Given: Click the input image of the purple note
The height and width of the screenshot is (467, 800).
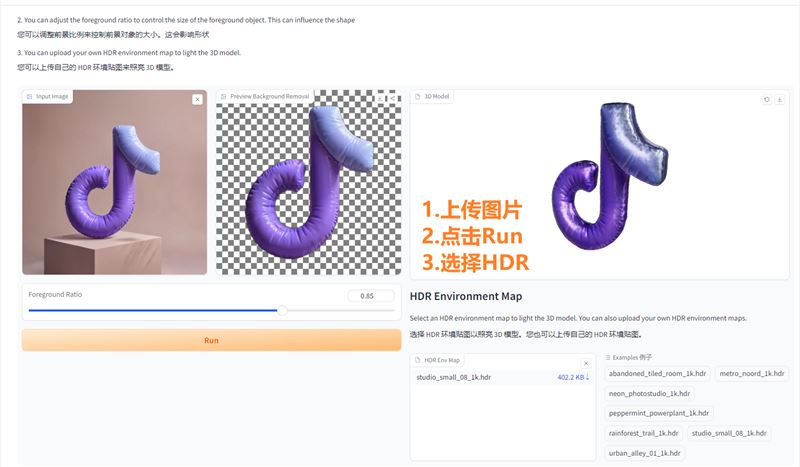Looking at the screenshot, I should coord(115,183).
